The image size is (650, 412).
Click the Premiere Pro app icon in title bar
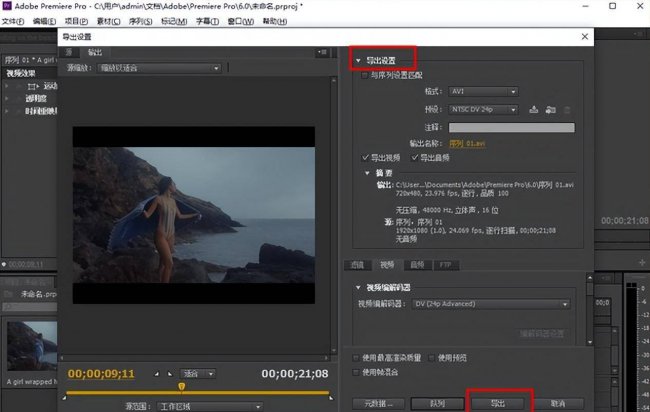tap(7, 6)
